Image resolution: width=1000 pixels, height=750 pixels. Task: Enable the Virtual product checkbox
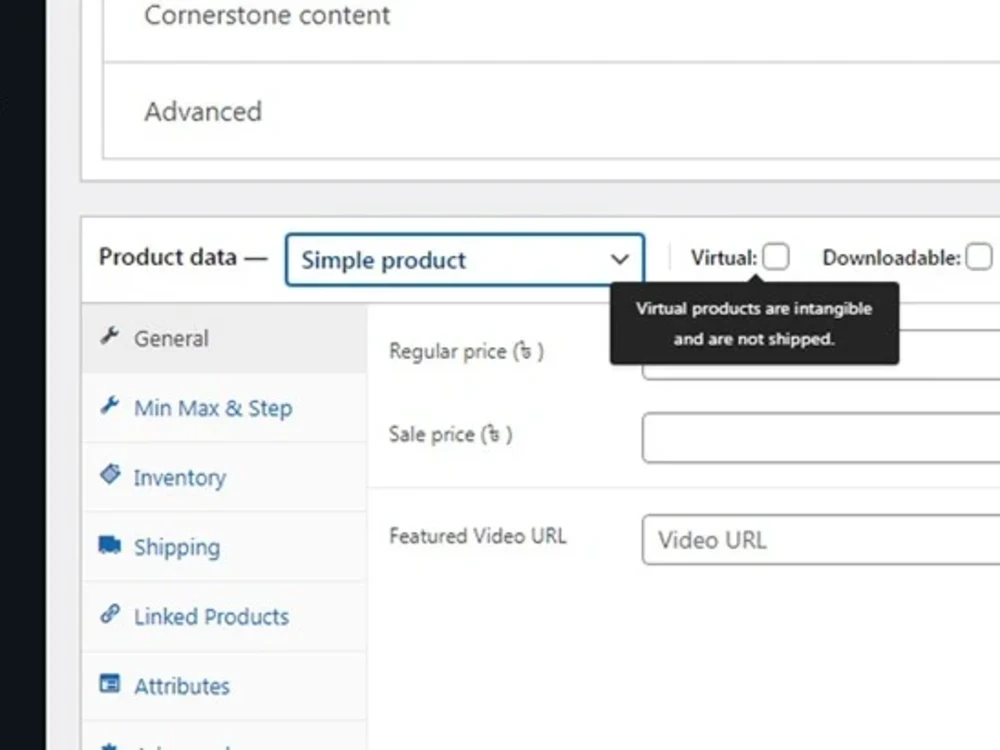coord(776,258)
